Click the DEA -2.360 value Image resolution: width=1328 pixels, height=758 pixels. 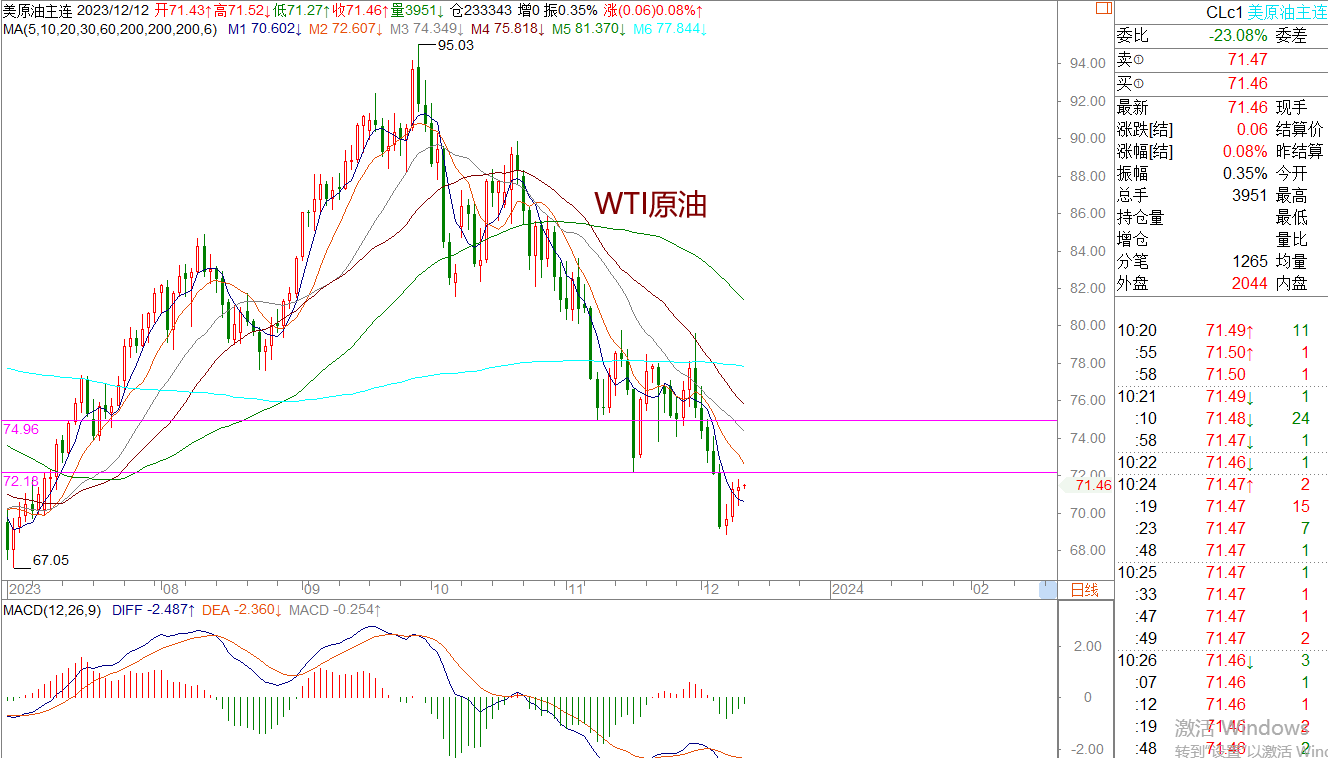click(x=241, y=609)
